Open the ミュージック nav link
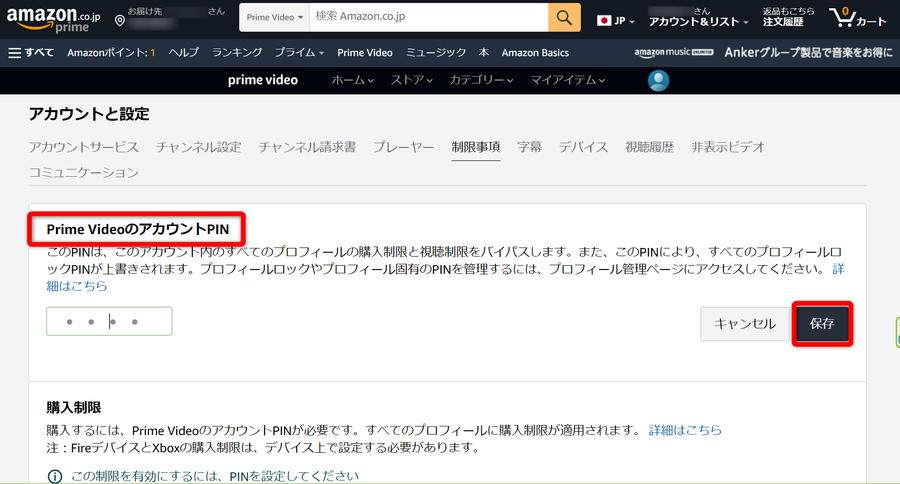This screenshot has width=900, height=484. click(x=436, y=52)
